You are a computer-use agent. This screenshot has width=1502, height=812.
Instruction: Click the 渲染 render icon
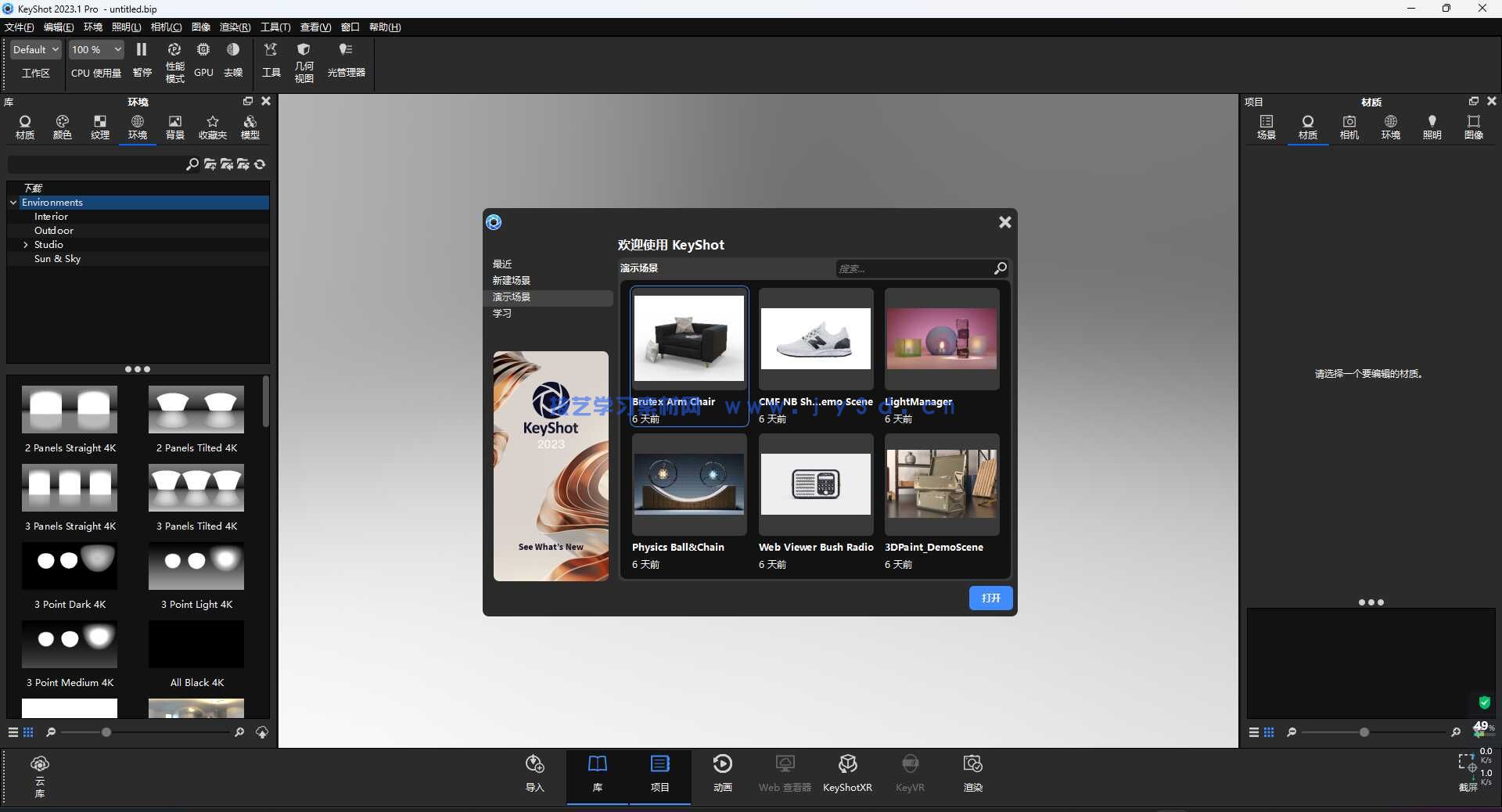(x=973, y=774)
